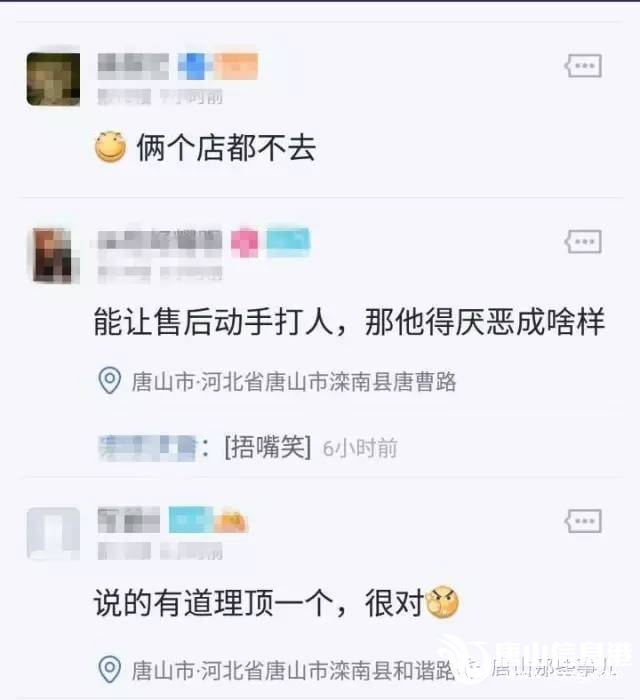Open location link 滦南县唐曹路
Screen dimensions: 640x700
tap(294, 381)
